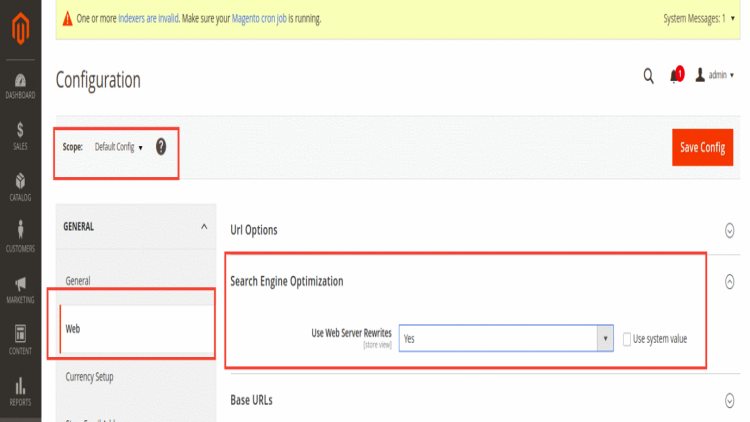The height and width of the screenshot is (422, 750).
Task: Collapse the Search Engine Optimization section
Action: pyautogui.click(x=729, y=282)
